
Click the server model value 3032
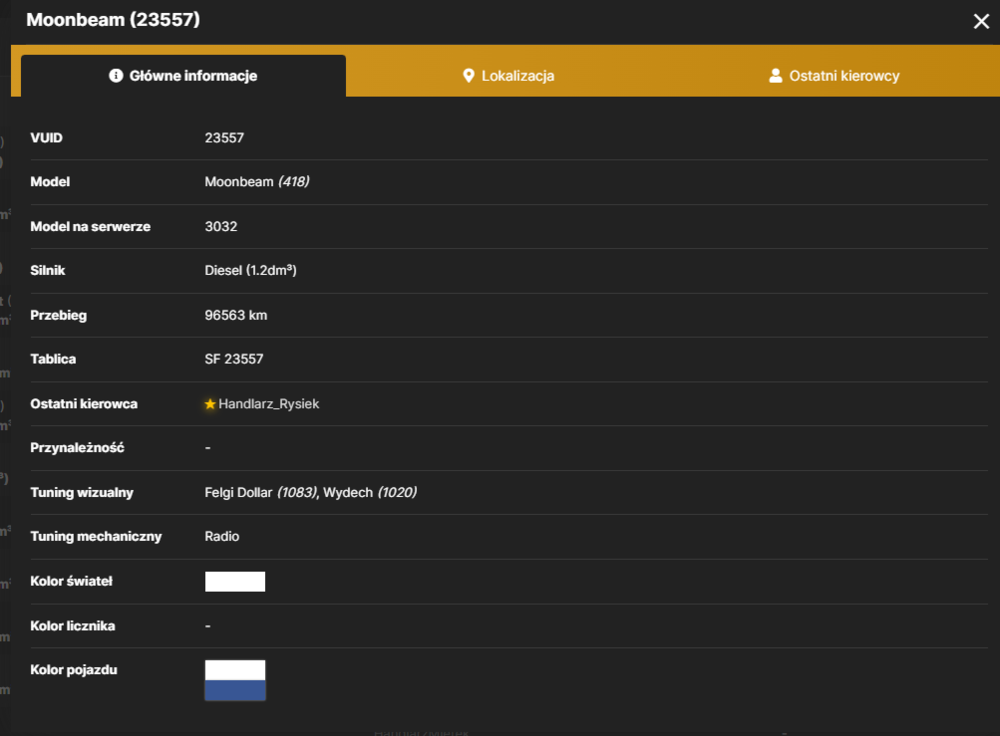[x=221, y=226]
